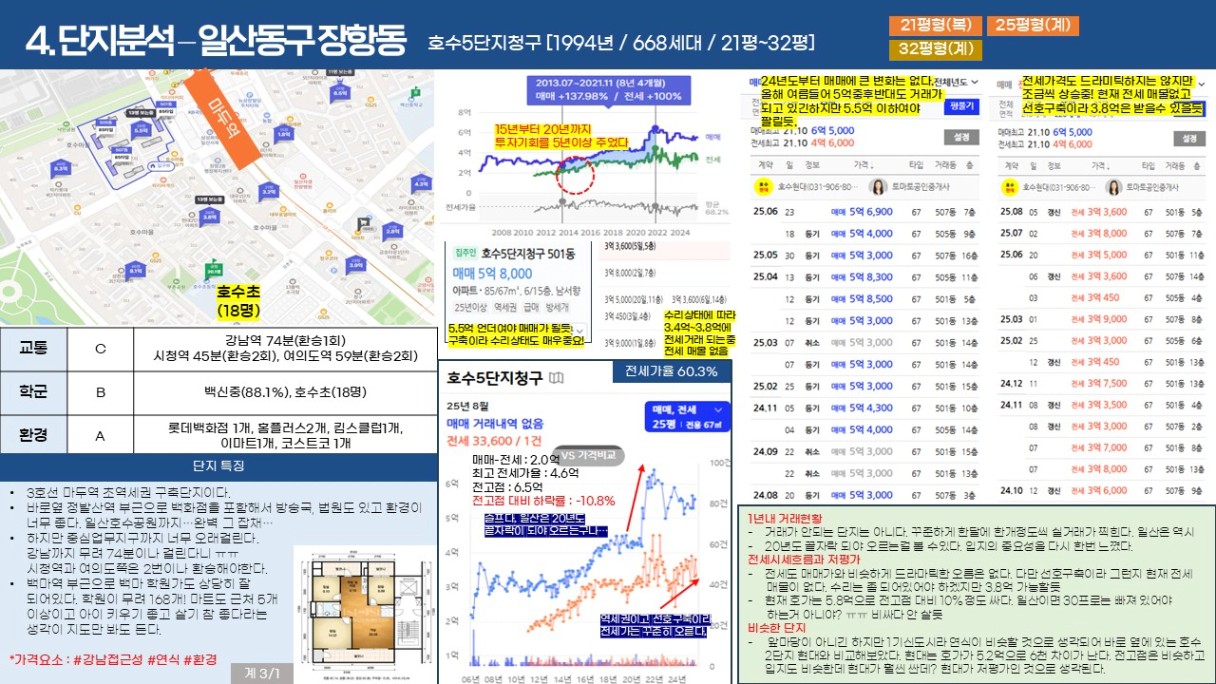The height and width of the screenshot is (684, 1216).
Task: Click the yellow 호수현대 logo in 매매 list
Action: pos(762,186)
